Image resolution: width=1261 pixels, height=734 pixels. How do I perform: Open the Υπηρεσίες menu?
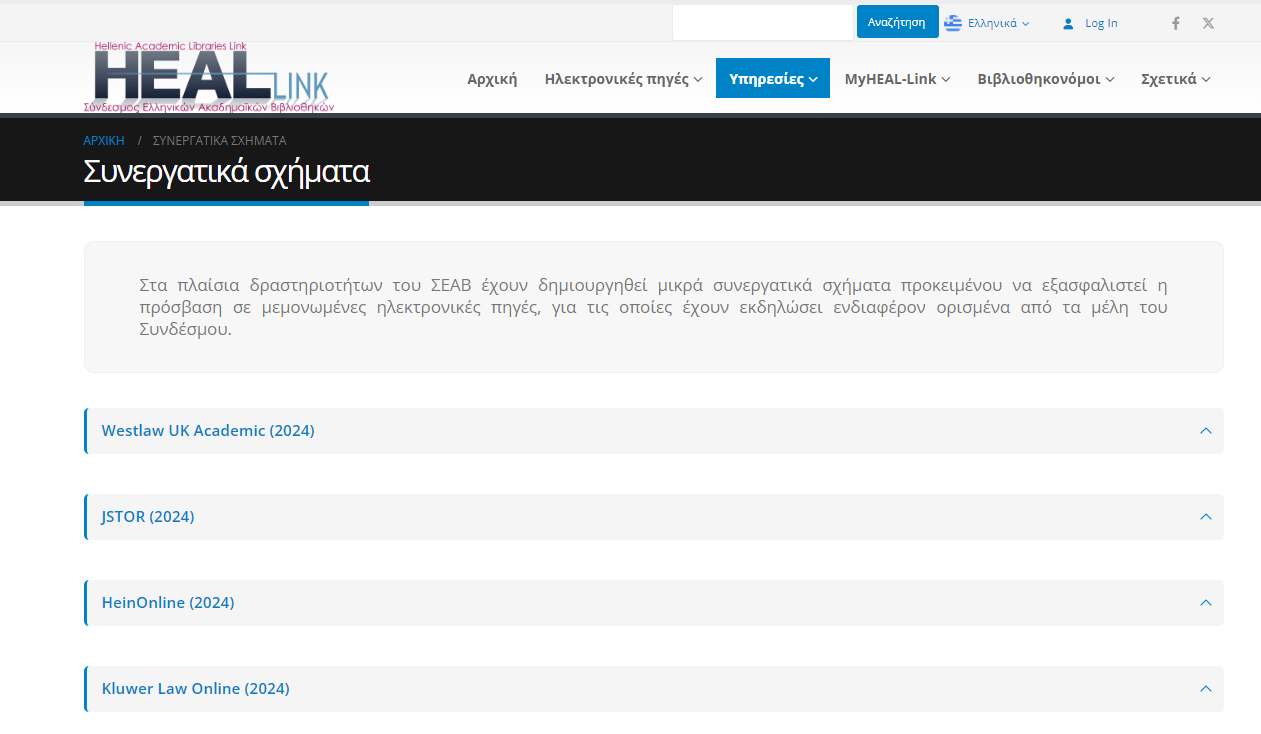pos(773,78)
